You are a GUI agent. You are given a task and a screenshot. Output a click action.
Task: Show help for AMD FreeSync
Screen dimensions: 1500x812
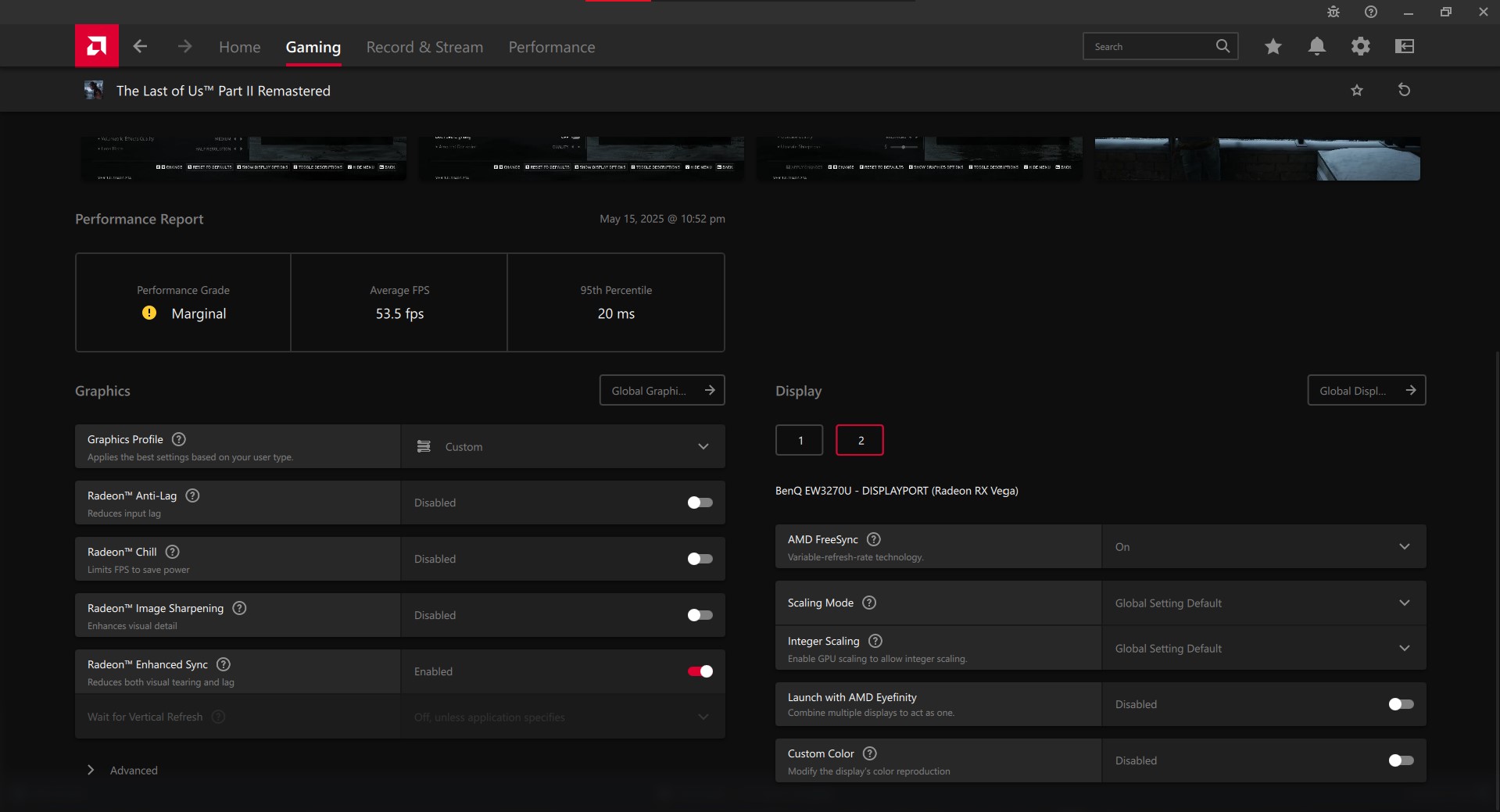(x=874, y=539)
